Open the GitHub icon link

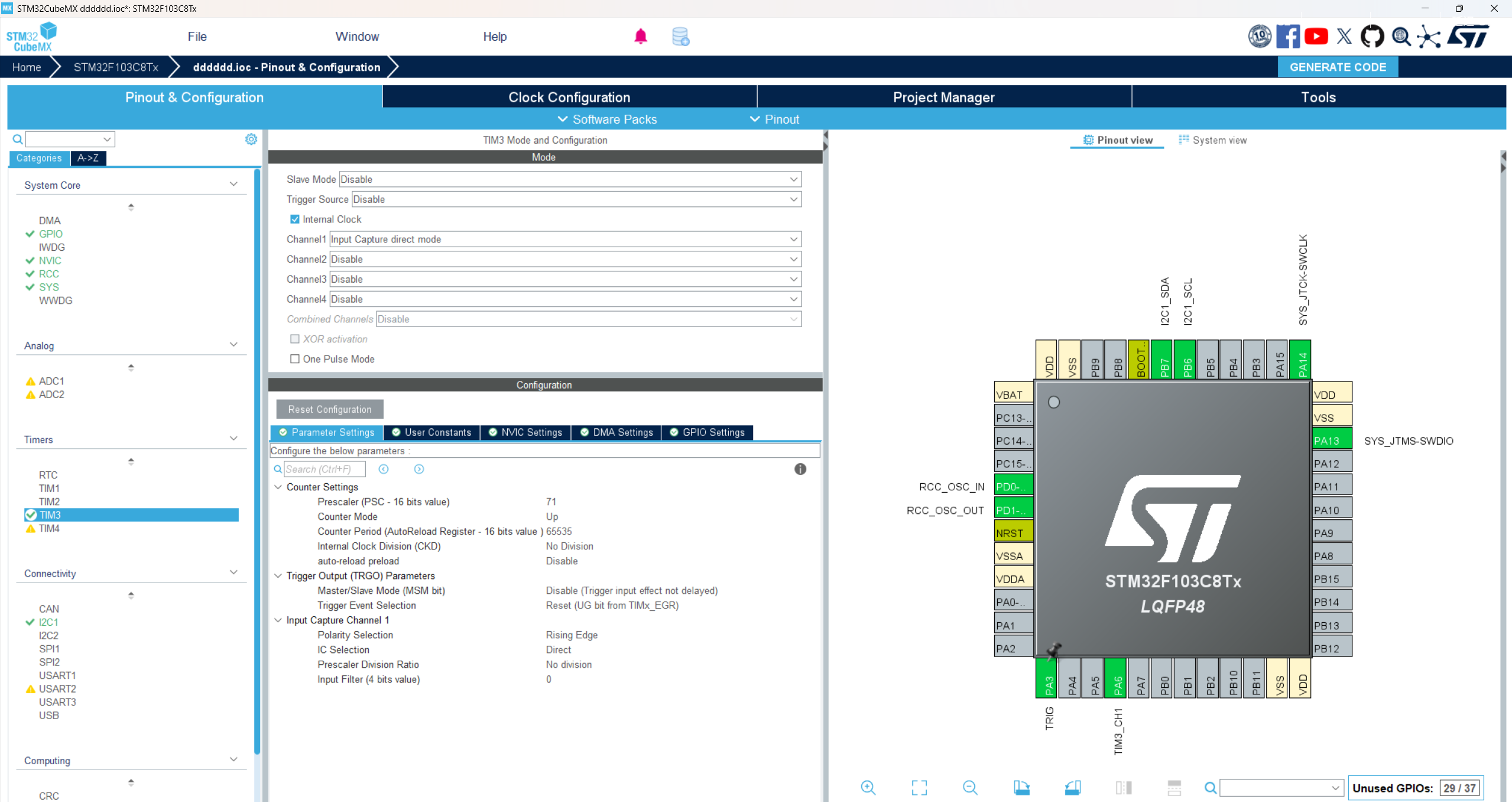point(1372,37)
